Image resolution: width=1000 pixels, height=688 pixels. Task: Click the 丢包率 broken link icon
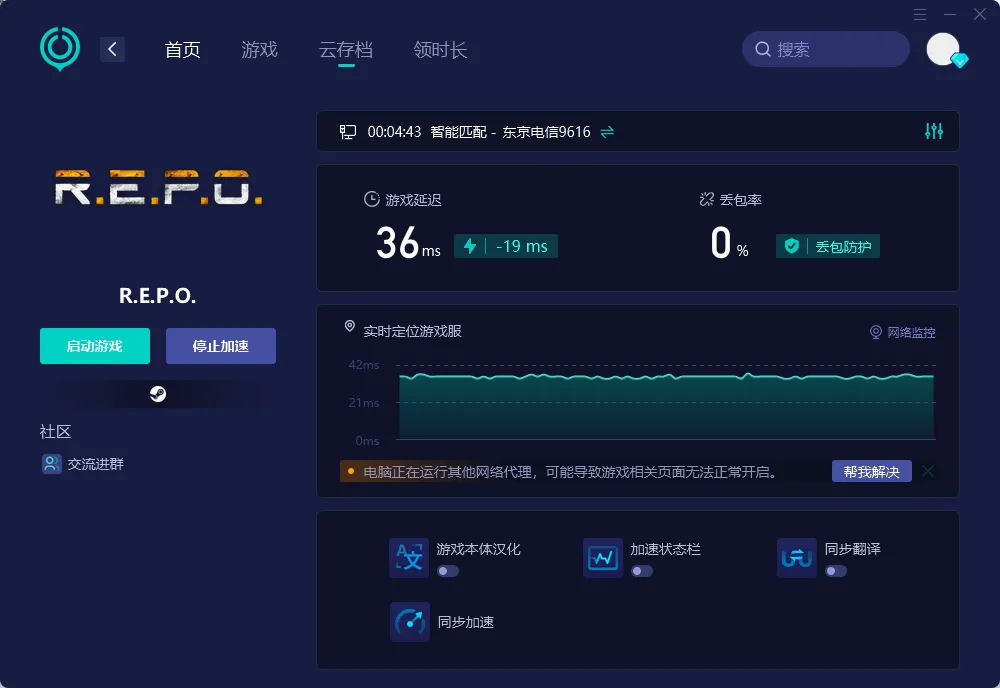[706, 200]
